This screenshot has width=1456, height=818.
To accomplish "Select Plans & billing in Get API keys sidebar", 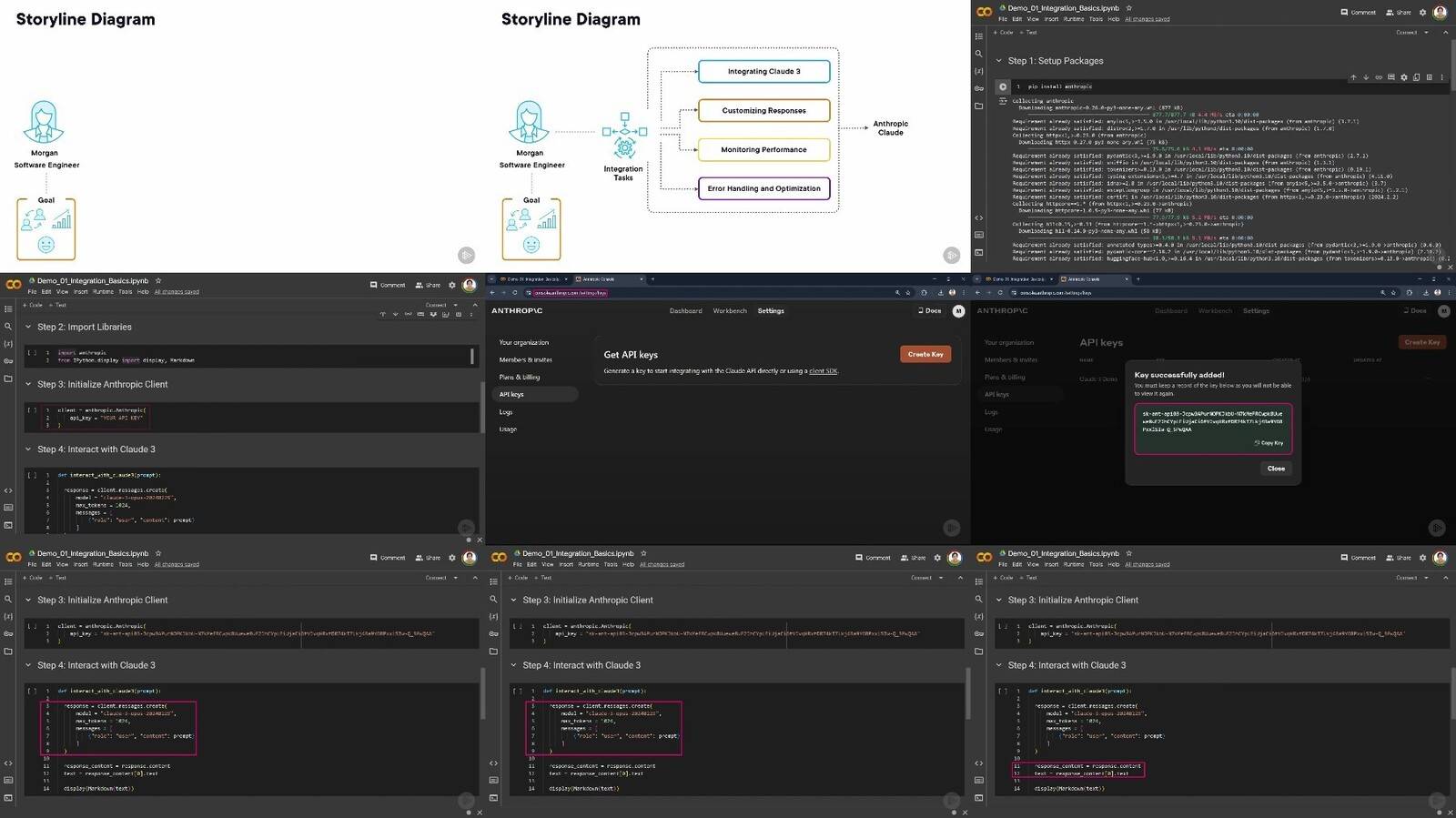I will pyautogui.click(x=520, y=377).
